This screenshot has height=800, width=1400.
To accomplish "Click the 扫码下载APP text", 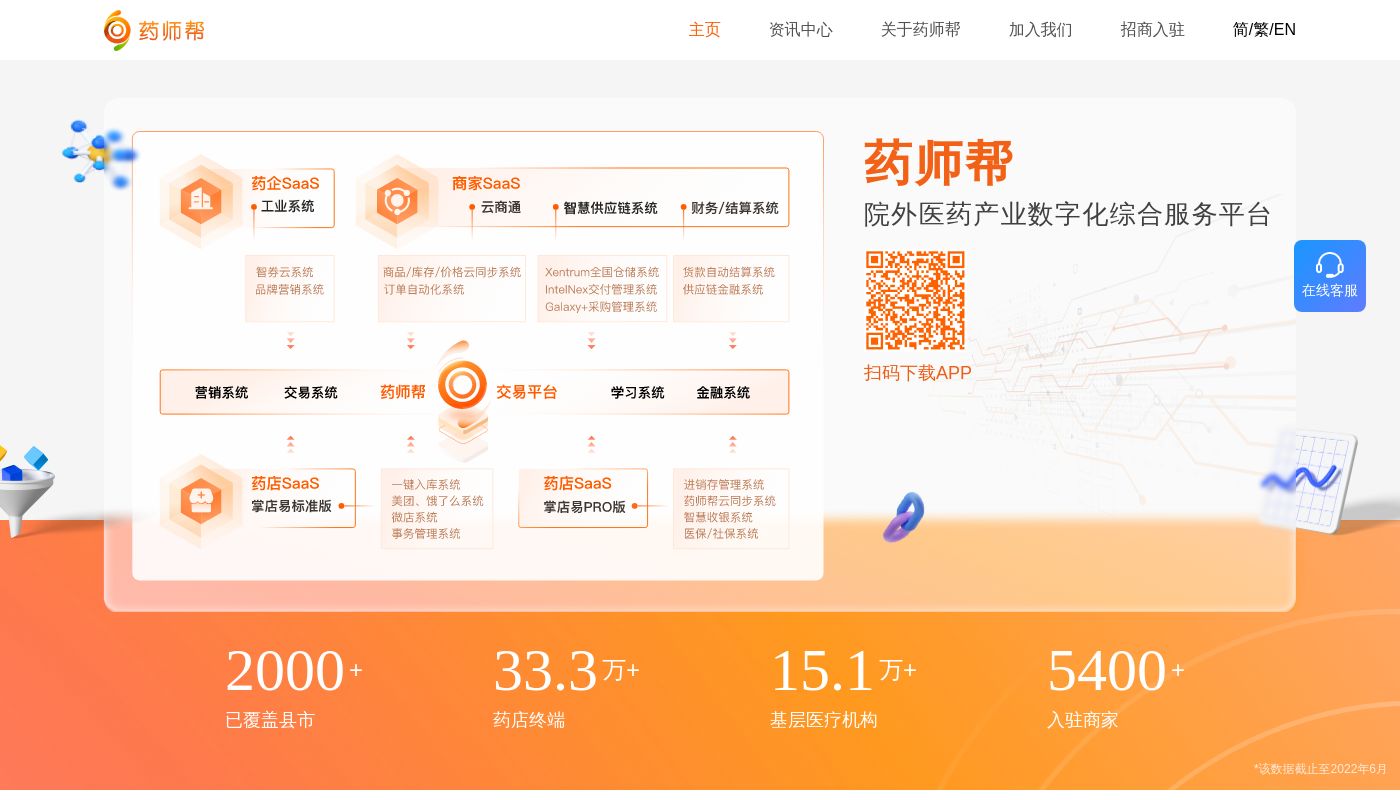I will (x=918, y=373).
